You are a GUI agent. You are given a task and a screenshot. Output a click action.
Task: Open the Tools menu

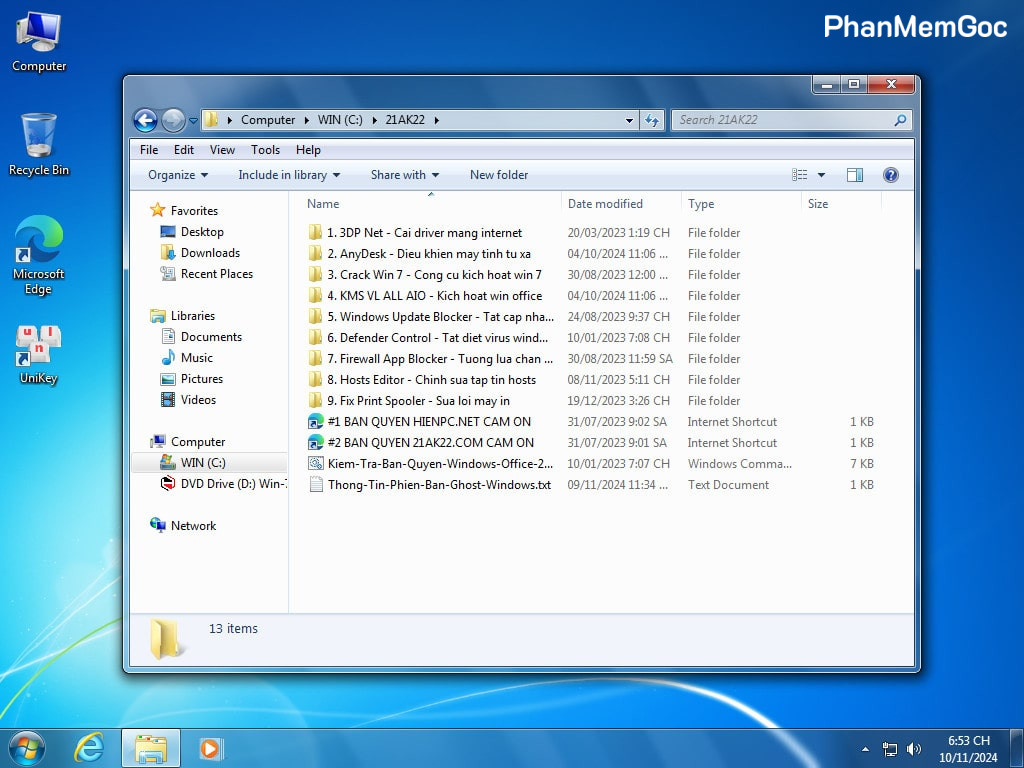click(265, 150)
